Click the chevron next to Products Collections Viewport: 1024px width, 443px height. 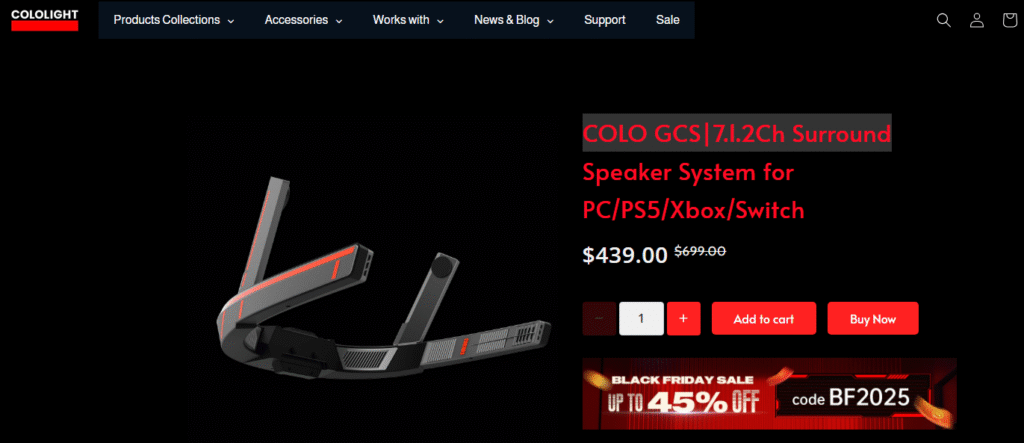pos(231,21)
